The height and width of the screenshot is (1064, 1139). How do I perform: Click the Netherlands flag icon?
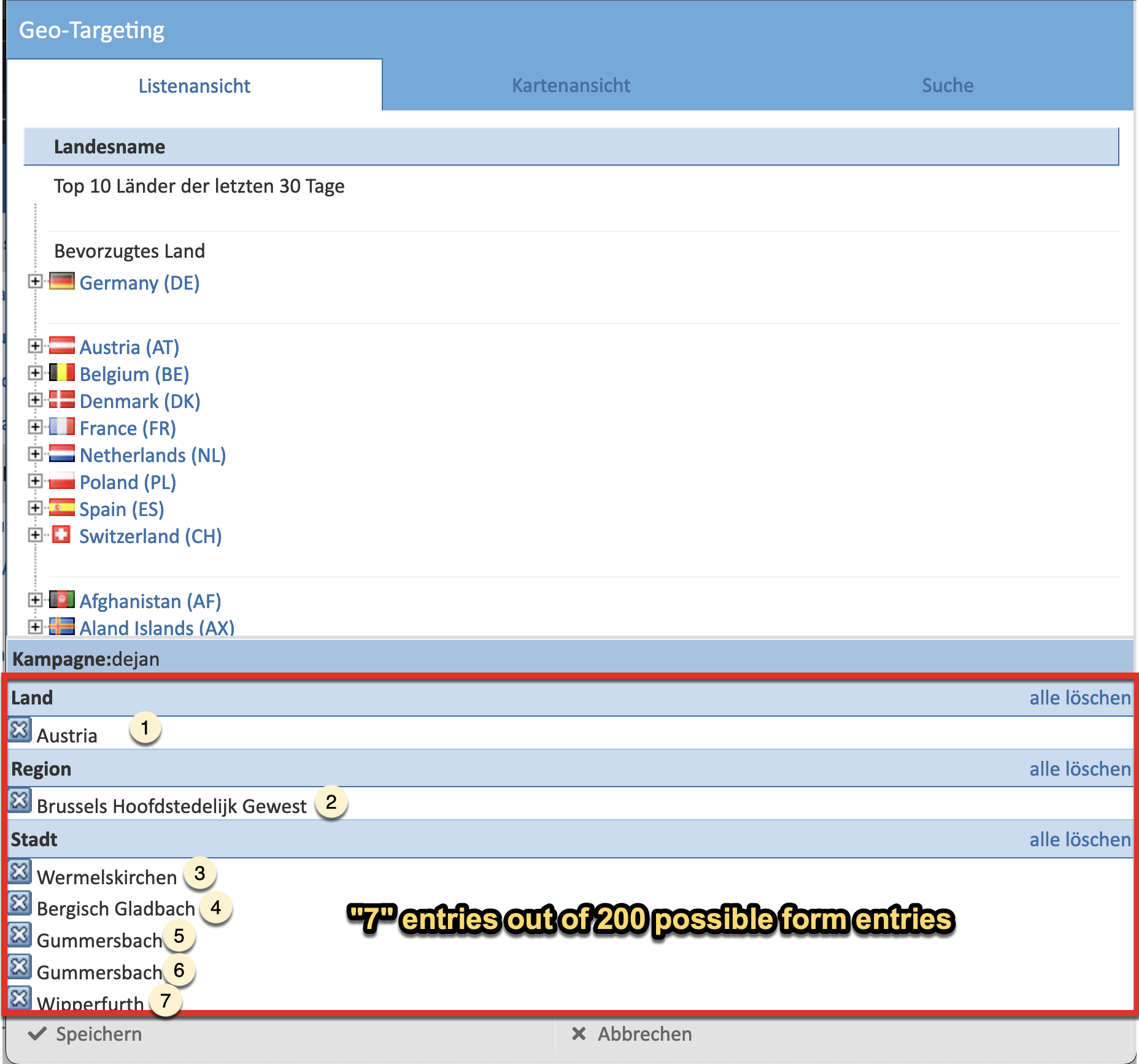62,453
